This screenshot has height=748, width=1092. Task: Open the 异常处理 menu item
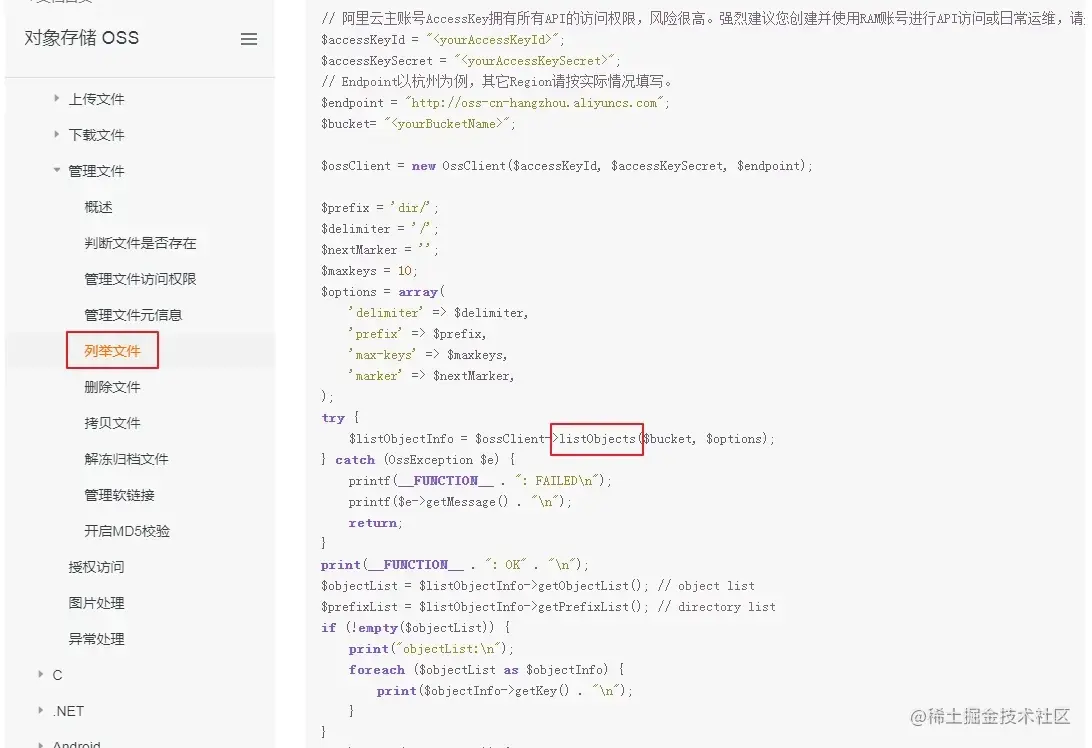click(96, 639)
